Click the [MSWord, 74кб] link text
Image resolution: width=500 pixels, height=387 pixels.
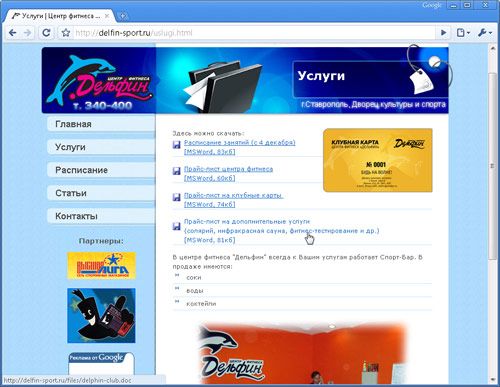point(210,205)
